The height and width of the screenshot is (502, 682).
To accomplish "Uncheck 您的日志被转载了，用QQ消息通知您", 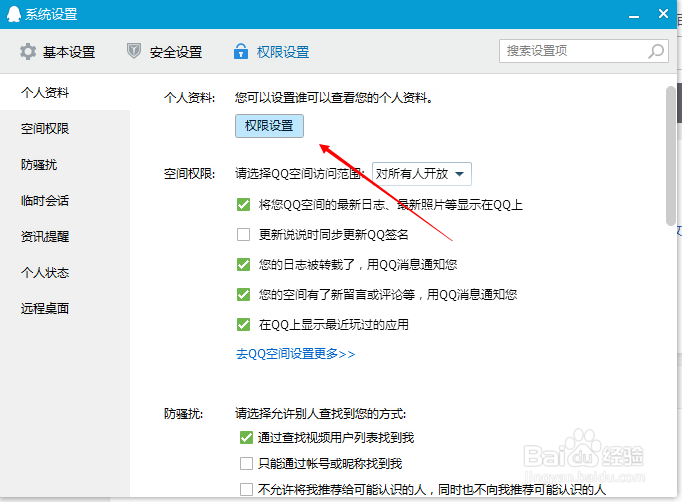I will click(x=243, y=264).
